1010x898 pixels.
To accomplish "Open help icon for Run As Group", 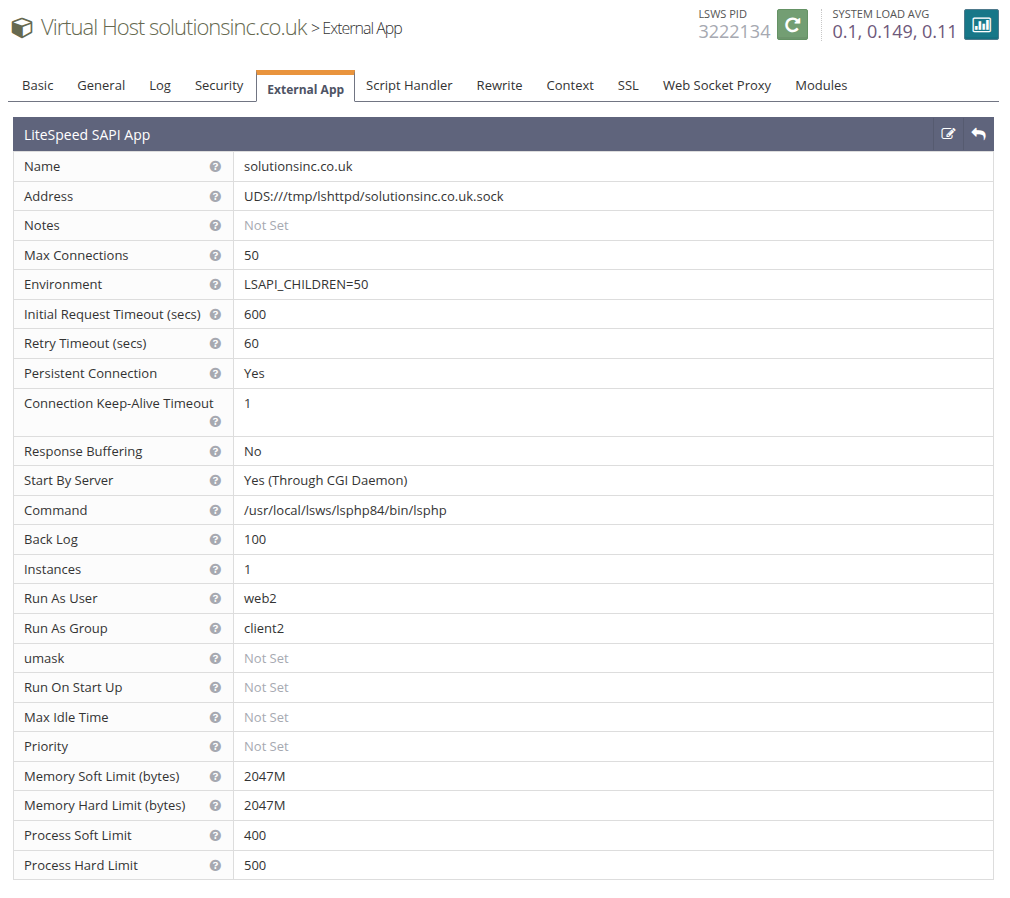I will (x=215, y=629).
